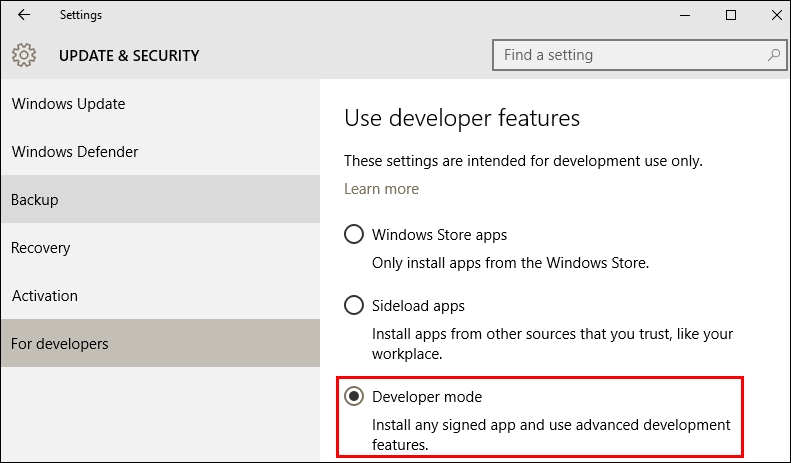Maximize the Settings window

pos(731,15)
